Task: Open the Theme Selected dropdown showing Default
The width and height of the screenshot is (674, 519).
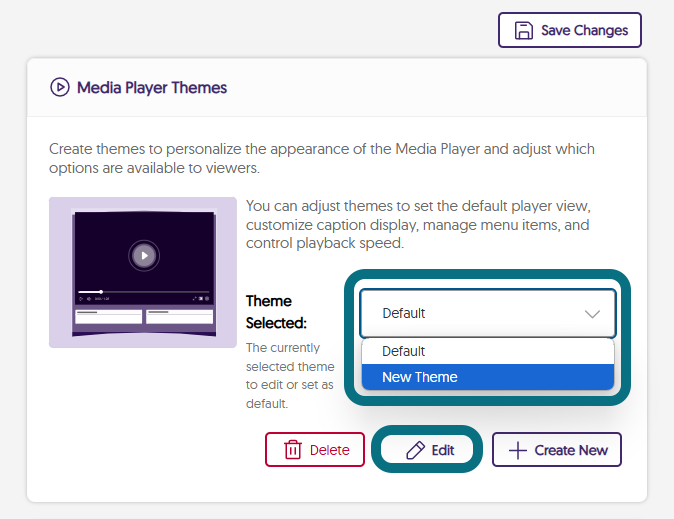Action: 487,313
